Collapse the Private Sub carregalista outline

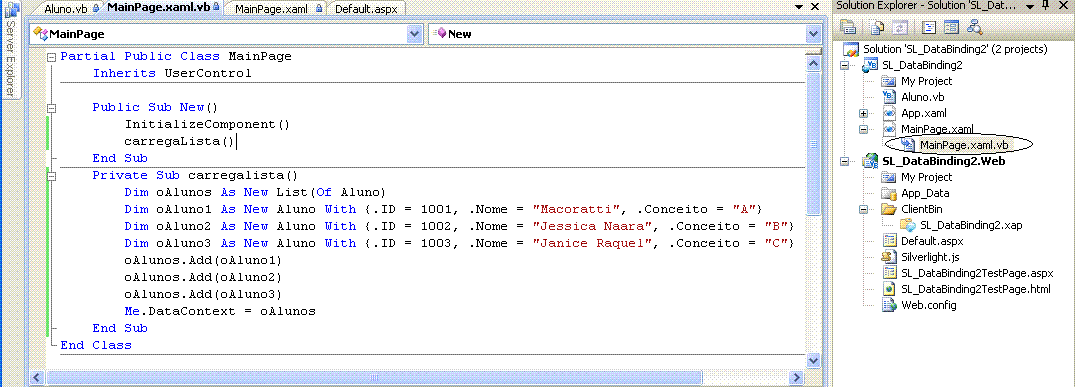pyautogui.click(x=51, y=176)
